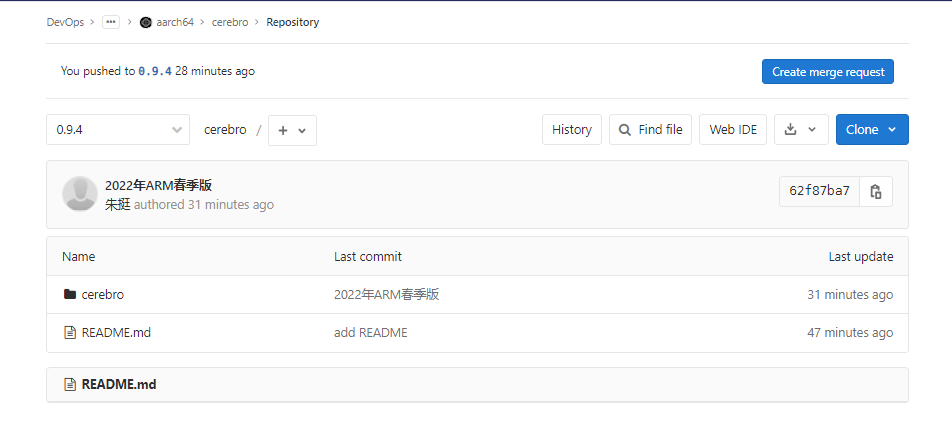Click the commit SHA 62f87ba7
Screen dimensions: 952x423
coord(819,191)
